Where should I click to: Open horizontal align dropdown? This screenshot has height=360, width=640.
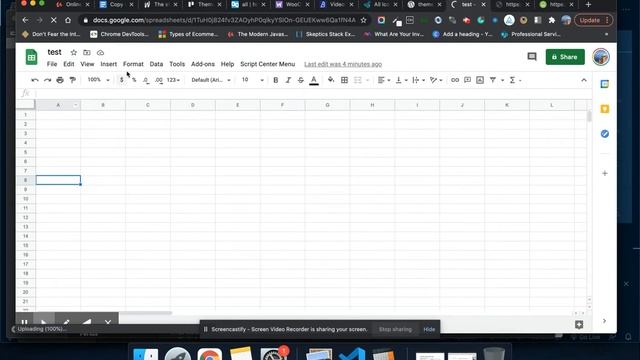pos(384,80)
